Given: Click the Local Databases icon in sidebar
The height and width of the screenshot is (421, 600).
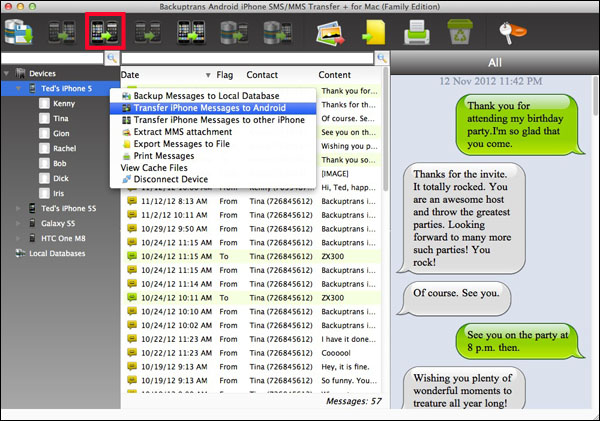Looking at the screenshot, I should click(x=20, y=253).
